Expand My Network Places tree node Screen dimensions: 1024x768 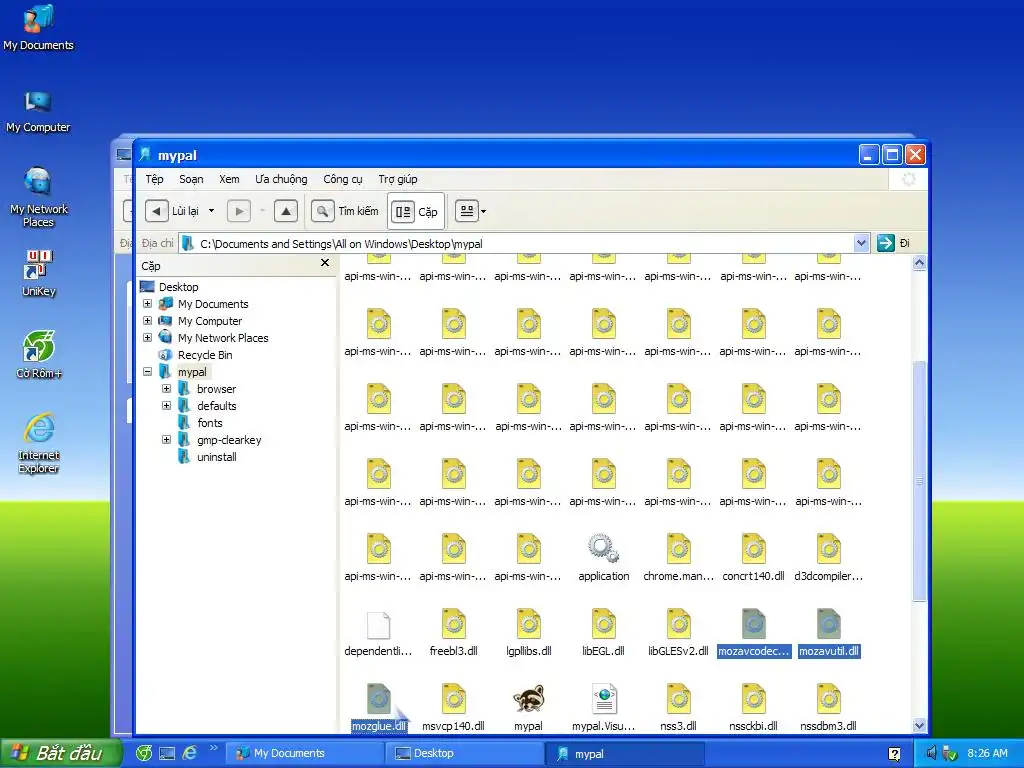coord(148,338)
